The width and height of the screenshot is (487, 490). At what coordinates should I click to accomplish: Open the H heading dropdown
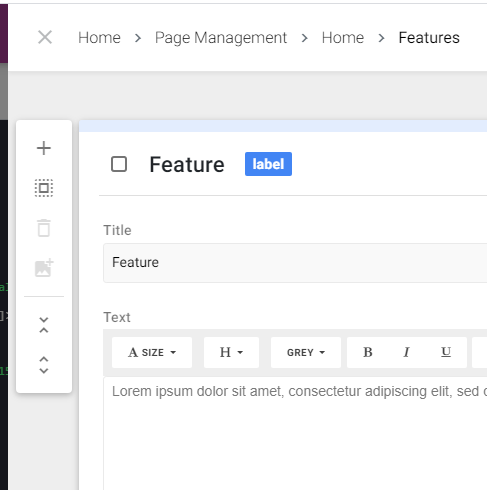click(x=231, y=352)
